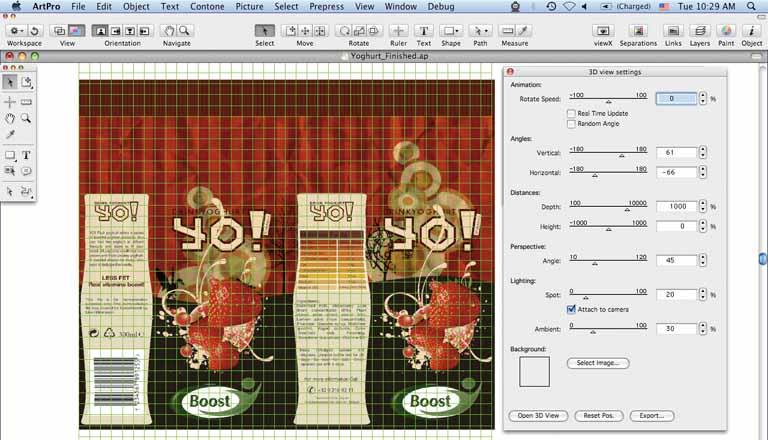The width and height of the screenshot is (768, 440).
Task: Click the Measure eyedropper icon in toolbar
Action: coord(523,31)
